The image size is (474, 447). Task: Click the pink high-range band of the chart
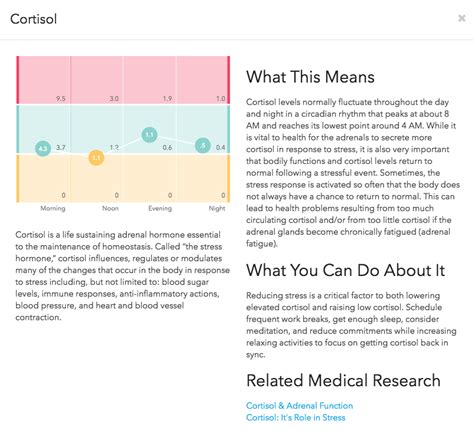(x=123, y=80)
